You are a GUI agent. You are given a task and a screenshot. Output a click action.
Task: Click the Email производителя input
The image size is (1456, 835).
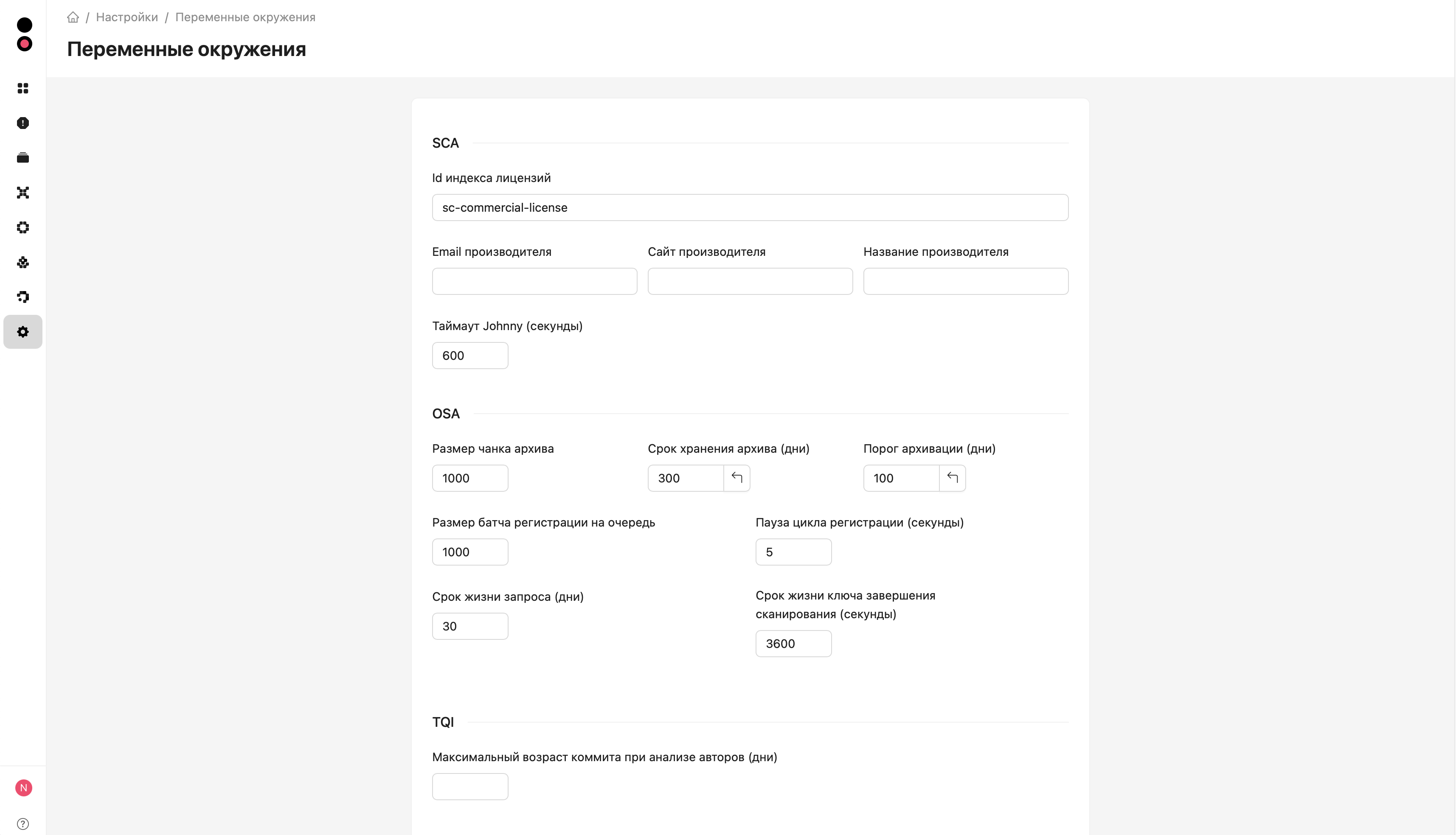(x=534, y=282)
